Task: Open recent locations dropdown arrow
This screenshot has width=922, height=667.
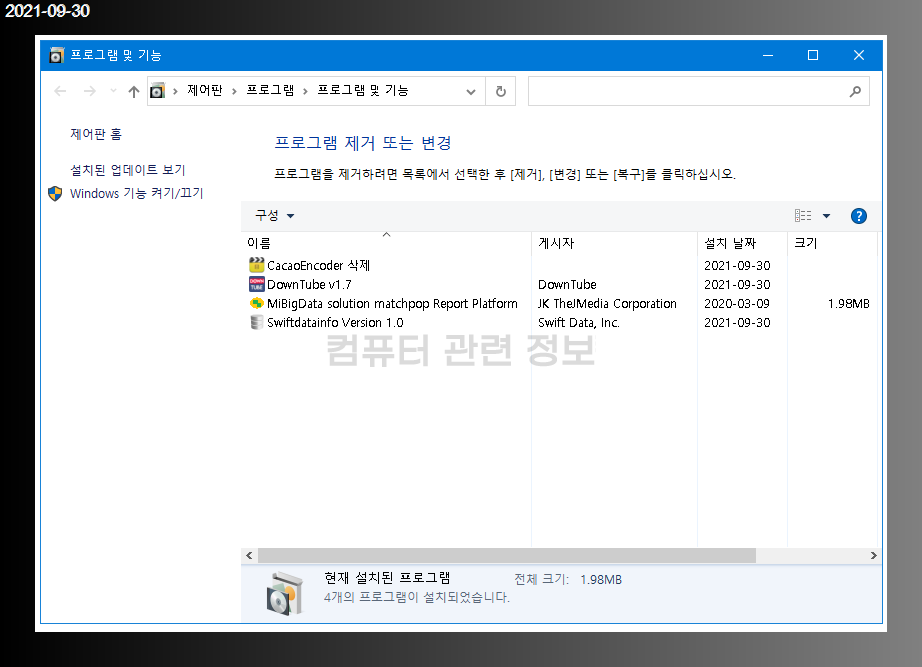Action: coord(113,91)
